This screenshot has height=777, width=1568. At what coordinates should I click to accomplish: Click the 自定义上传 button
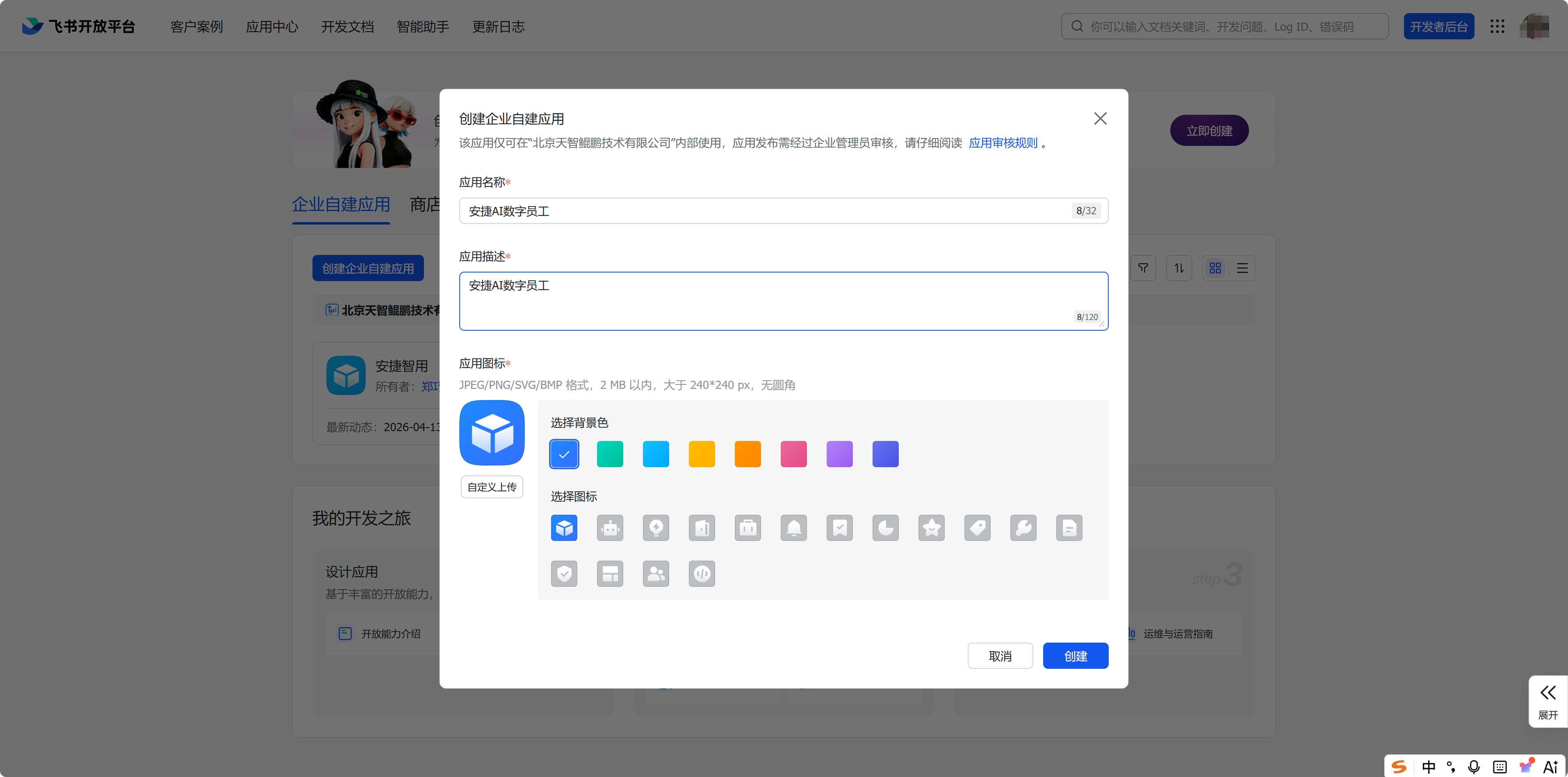[492, 487]
